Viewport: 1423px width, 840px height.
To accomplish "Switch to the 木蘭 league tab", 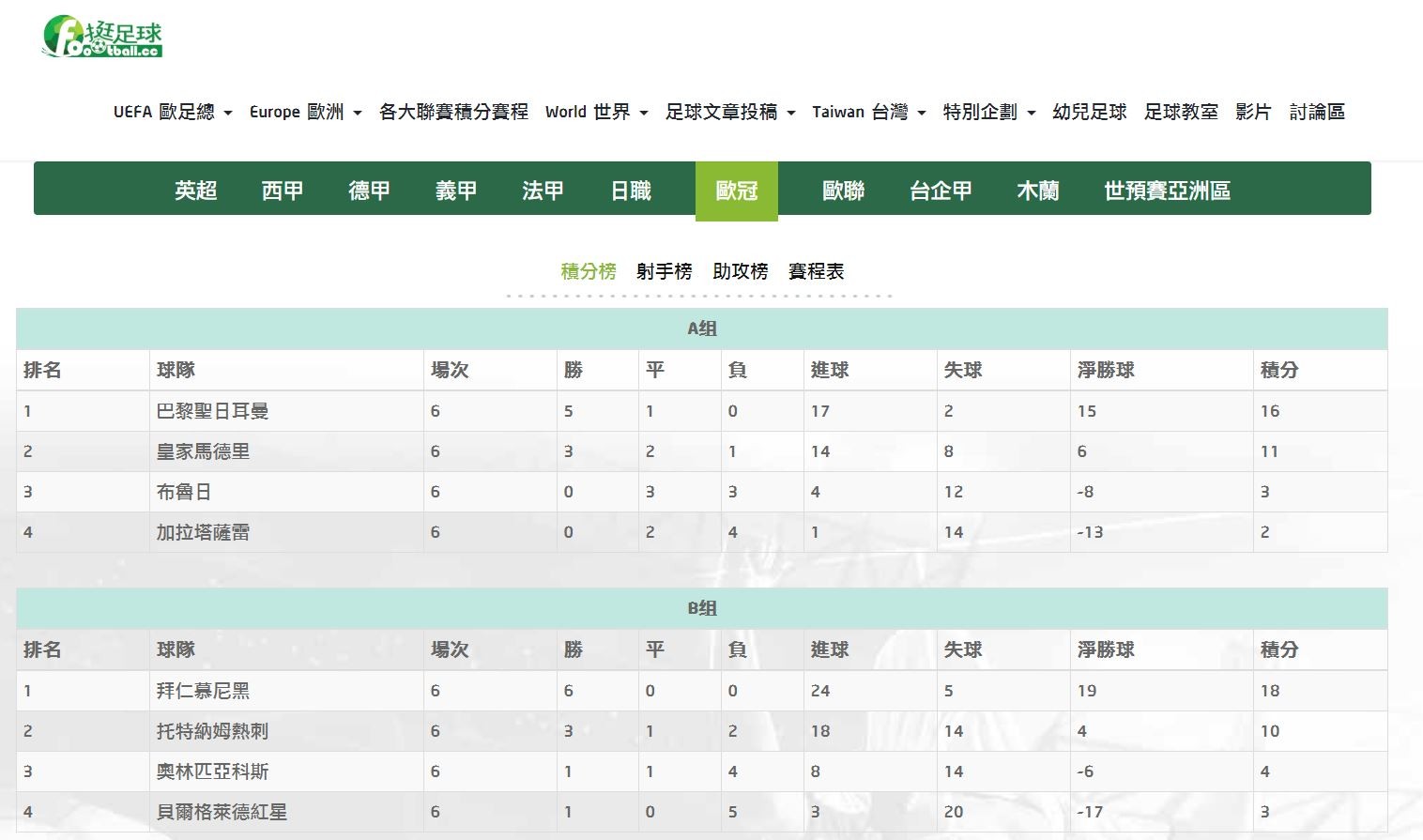I will (1038, 191).
